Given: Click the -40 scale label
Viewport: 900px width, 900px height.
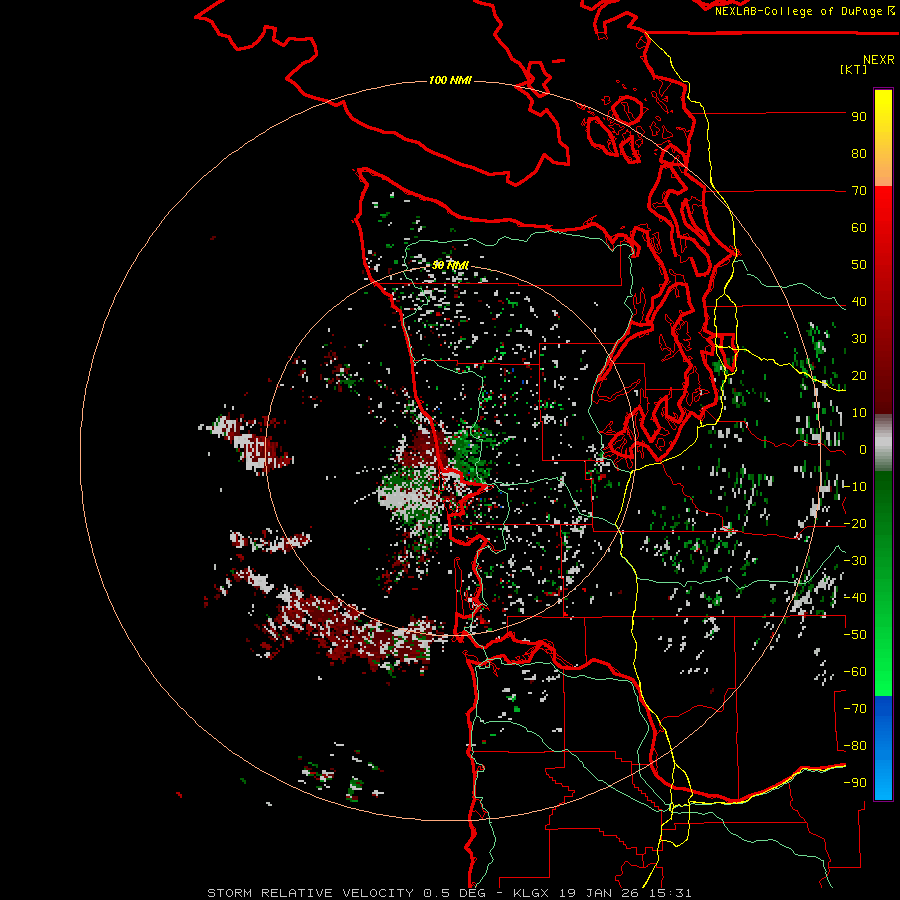Looking at the screenshot, I should (x=855, y=598).
